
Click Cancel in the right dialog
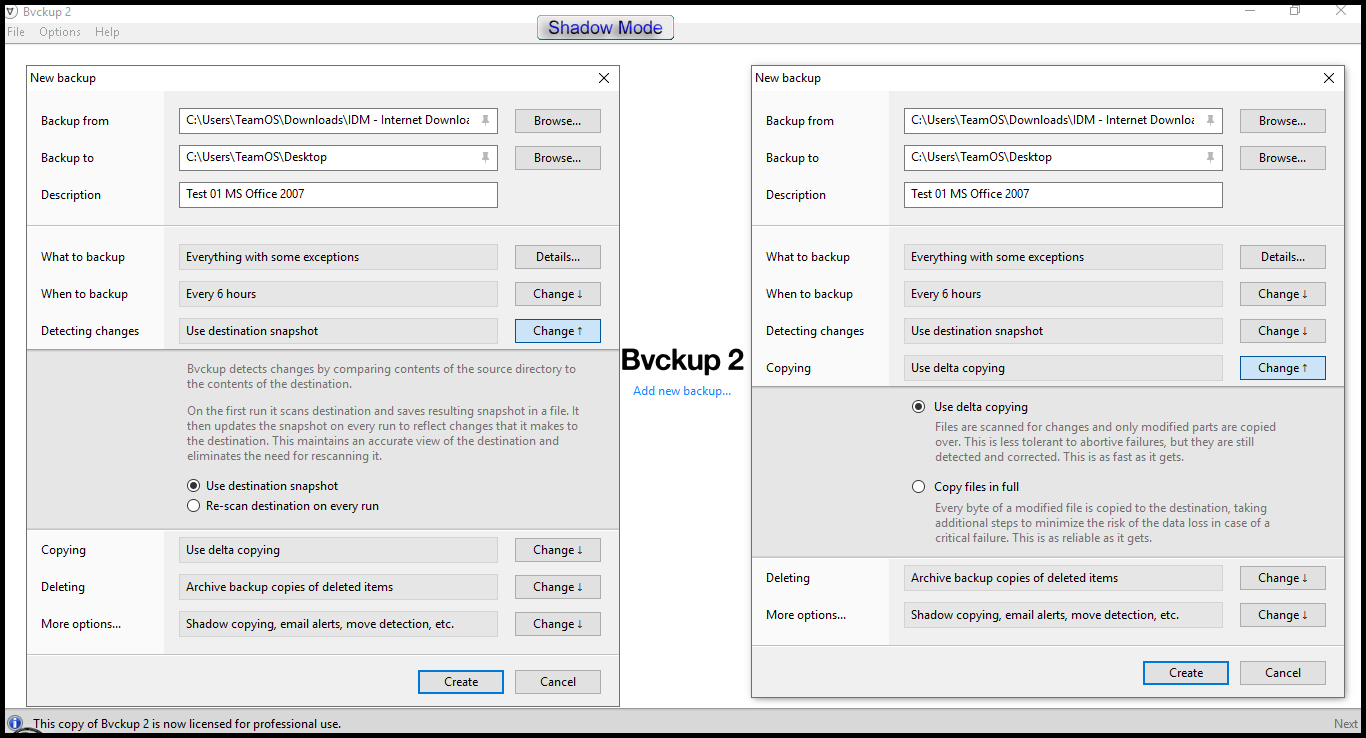tap(1283, 673)
